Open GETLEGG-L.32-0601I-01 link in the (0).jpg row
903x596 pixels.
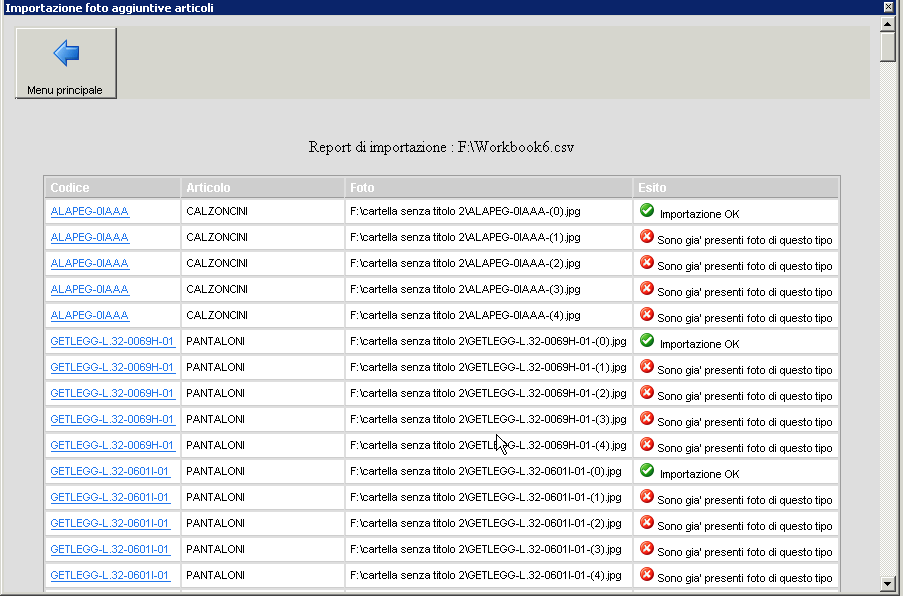pyautogui.click(x=110, y=472)
